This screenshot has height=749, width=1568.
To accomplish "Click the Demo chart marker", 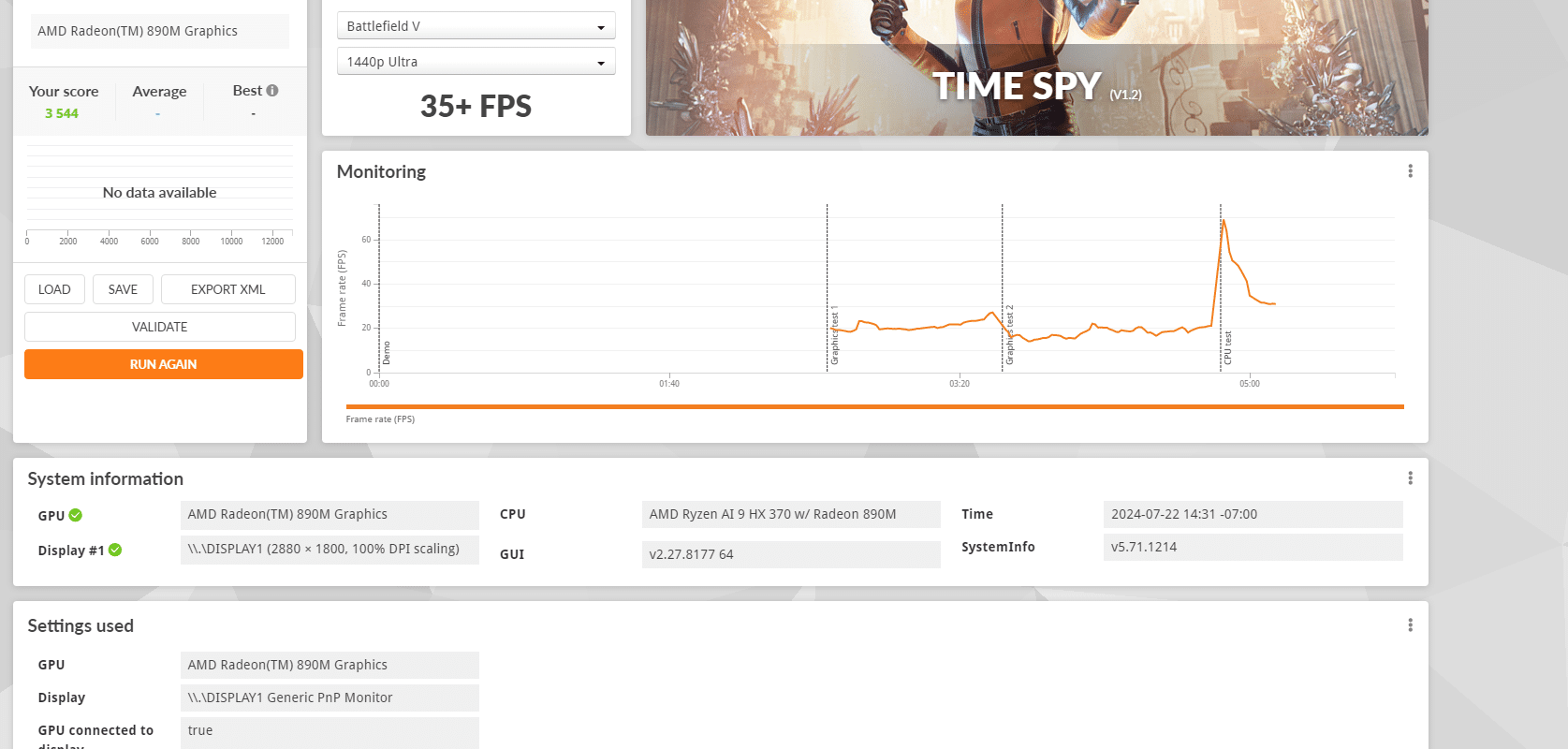I will click(x=387, y=353).
